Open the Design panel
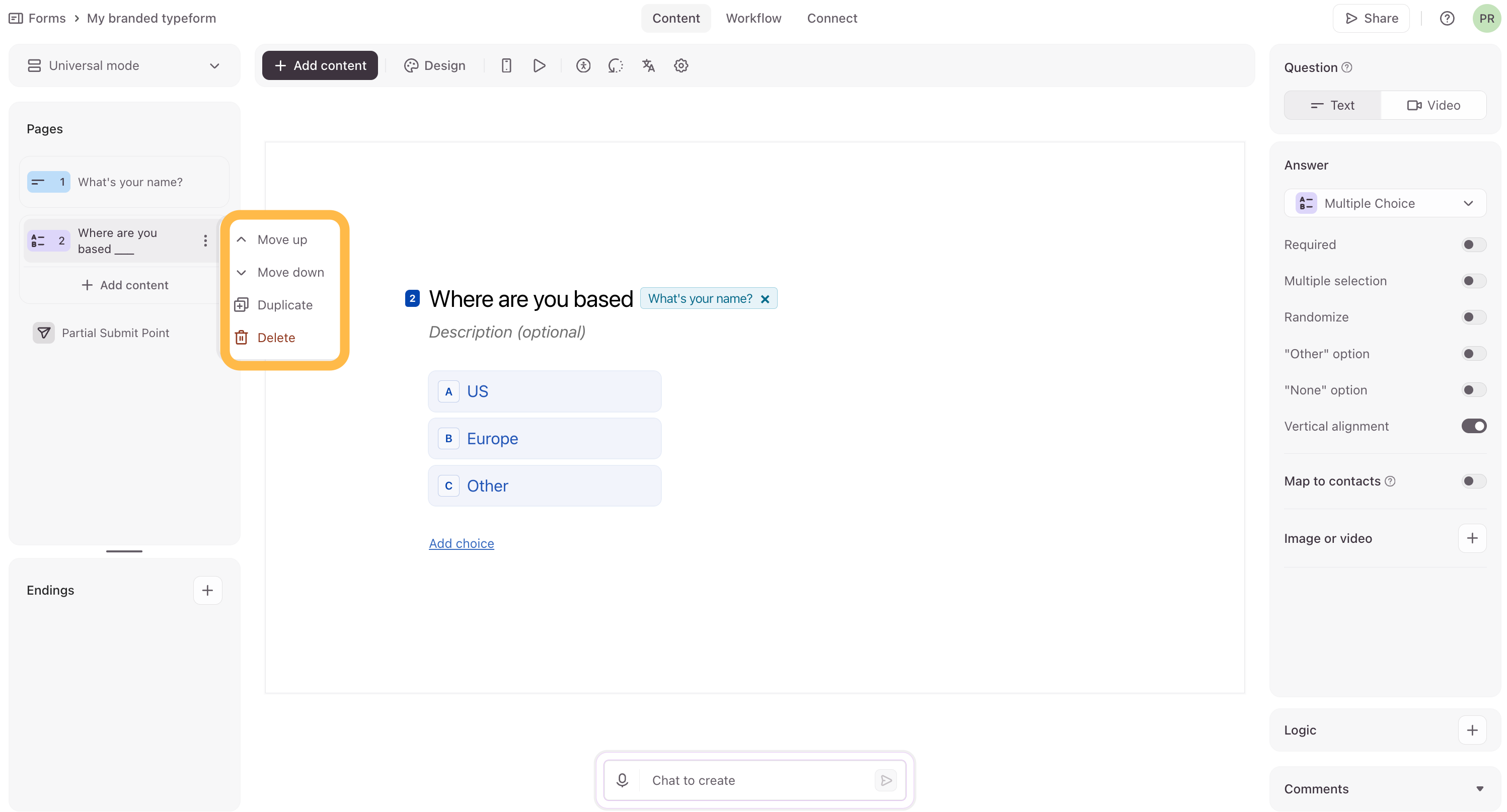The width and height of the screenshot is (1507, 812). (435, 65)
